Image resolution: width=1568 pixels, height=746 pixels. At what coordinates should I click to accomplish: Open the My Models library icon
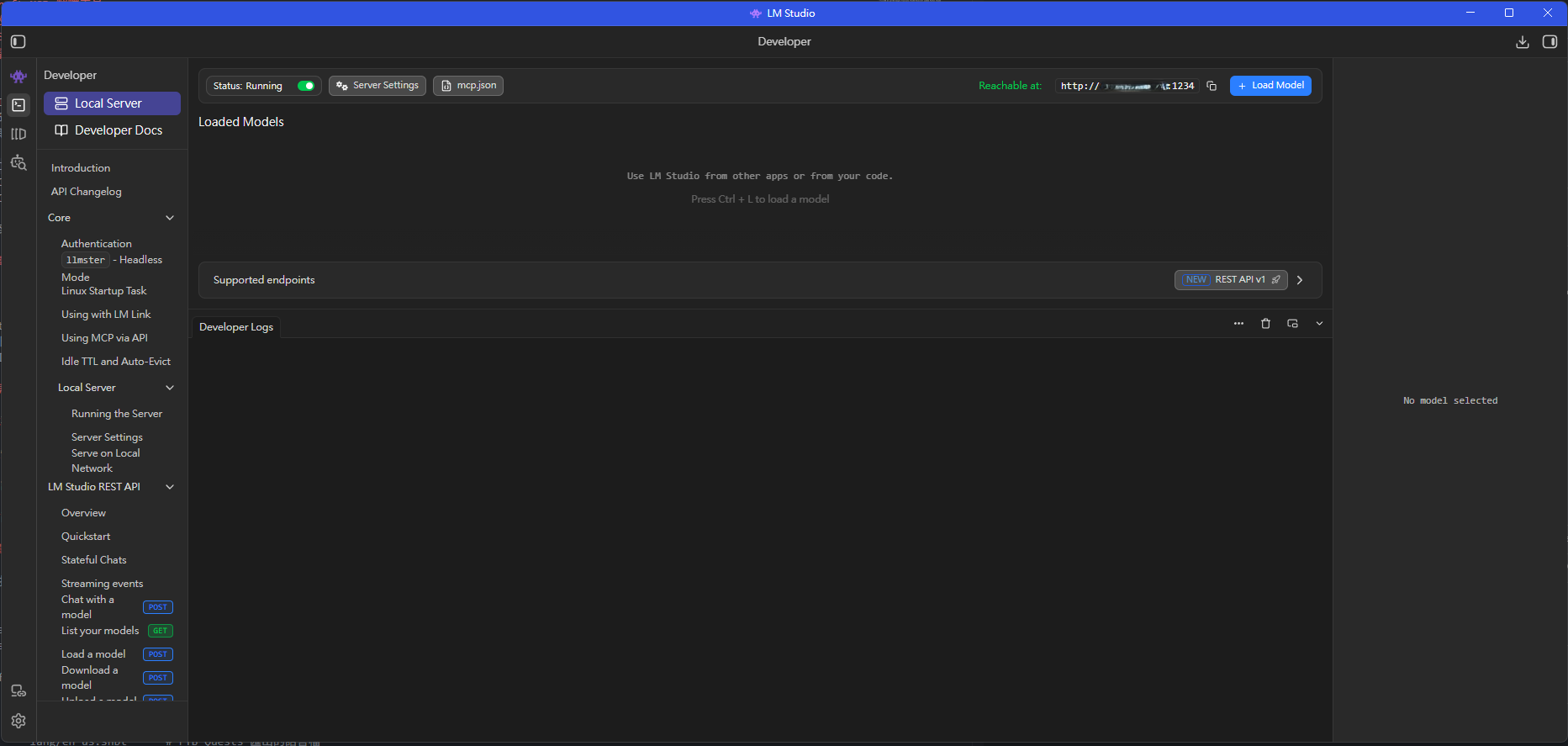[x=18, y=134]
